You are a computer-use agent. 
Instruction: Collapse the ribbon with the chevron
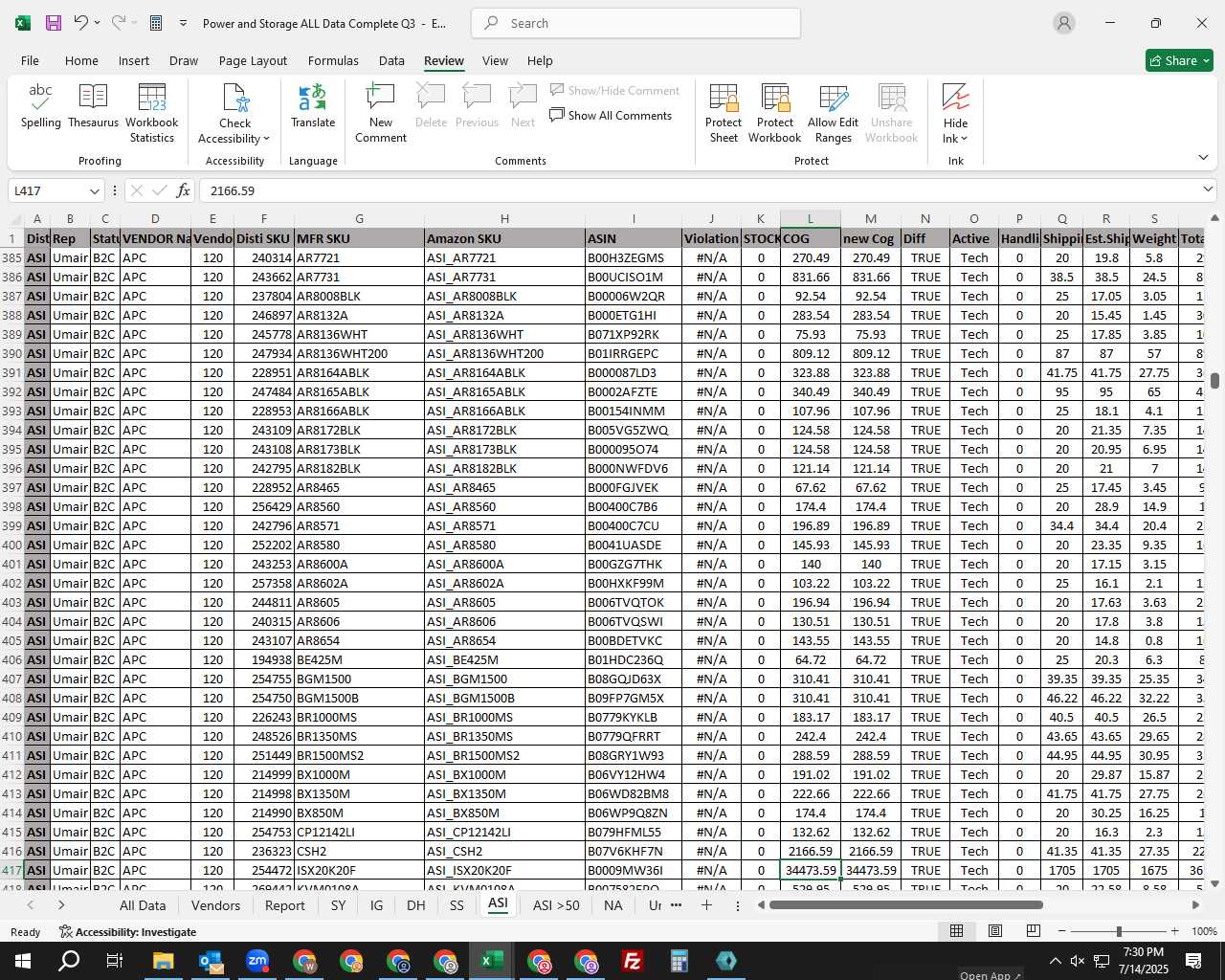[1203, 157]
